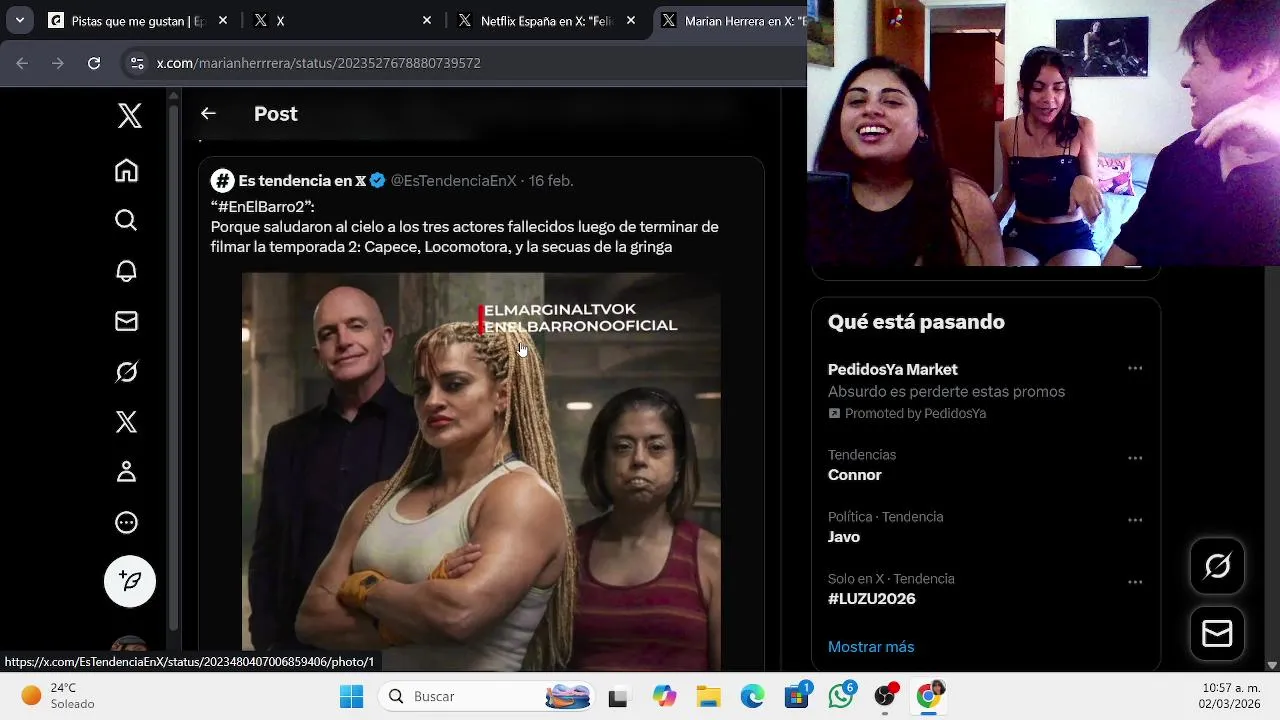The height and width of the screenshot is (720, 1280).
Task: Click the #EnElBarro2 hashtag in post
Action: click(263, 206)
